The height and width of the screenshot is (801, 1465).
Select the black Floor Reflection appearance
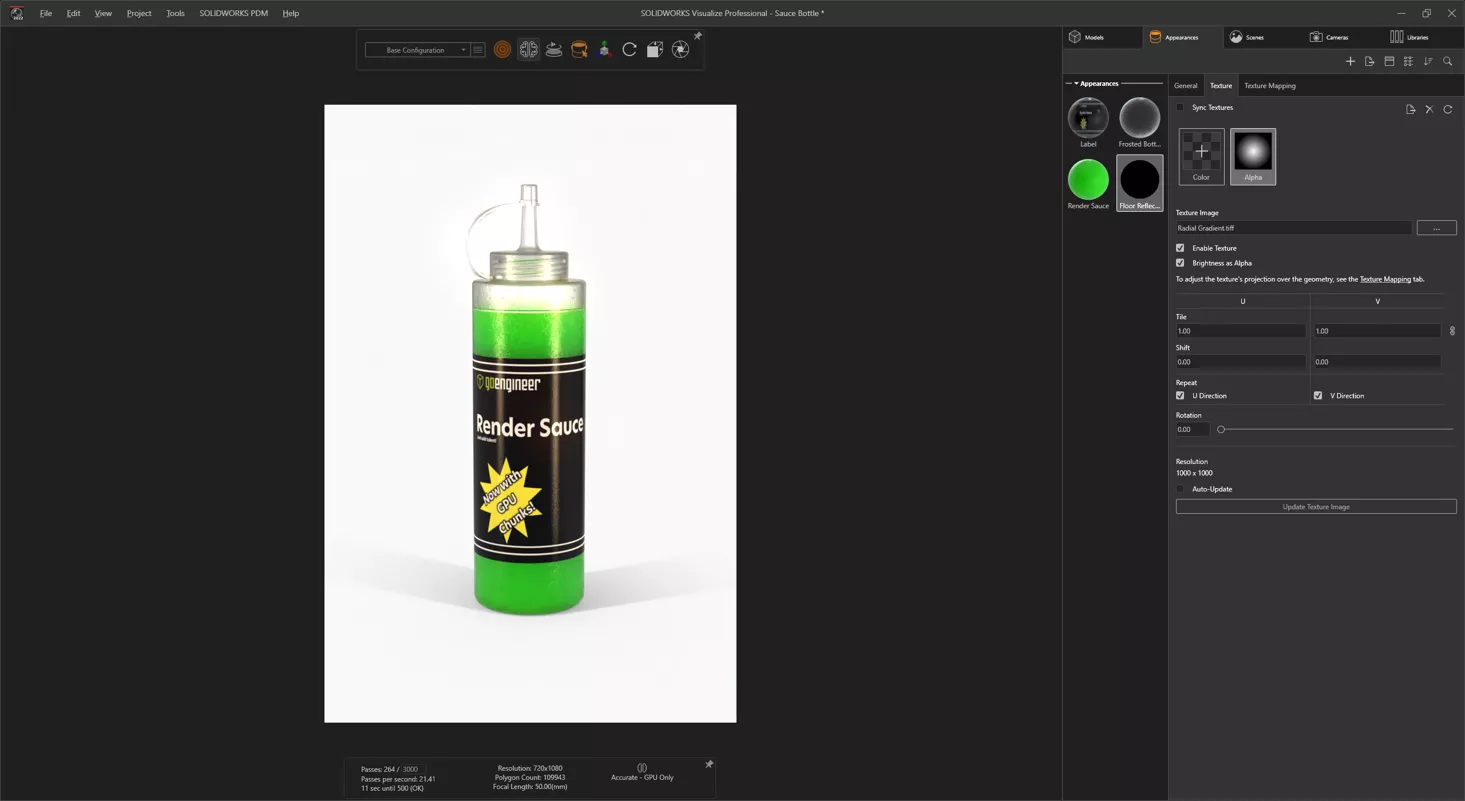click(x=1139, y=181)
